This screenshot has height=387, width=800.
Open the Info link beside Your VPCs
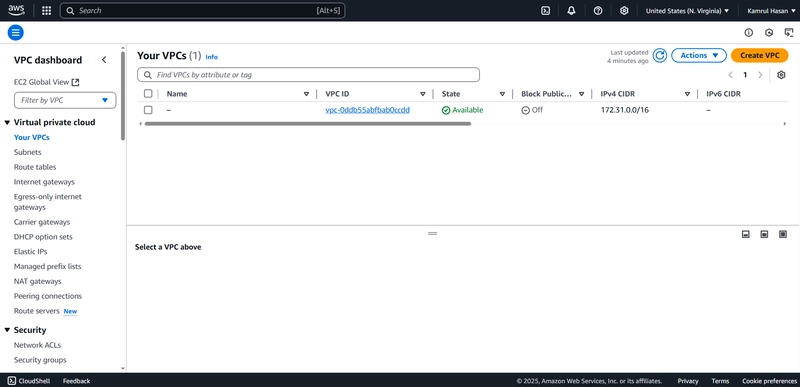pos(211,57)
